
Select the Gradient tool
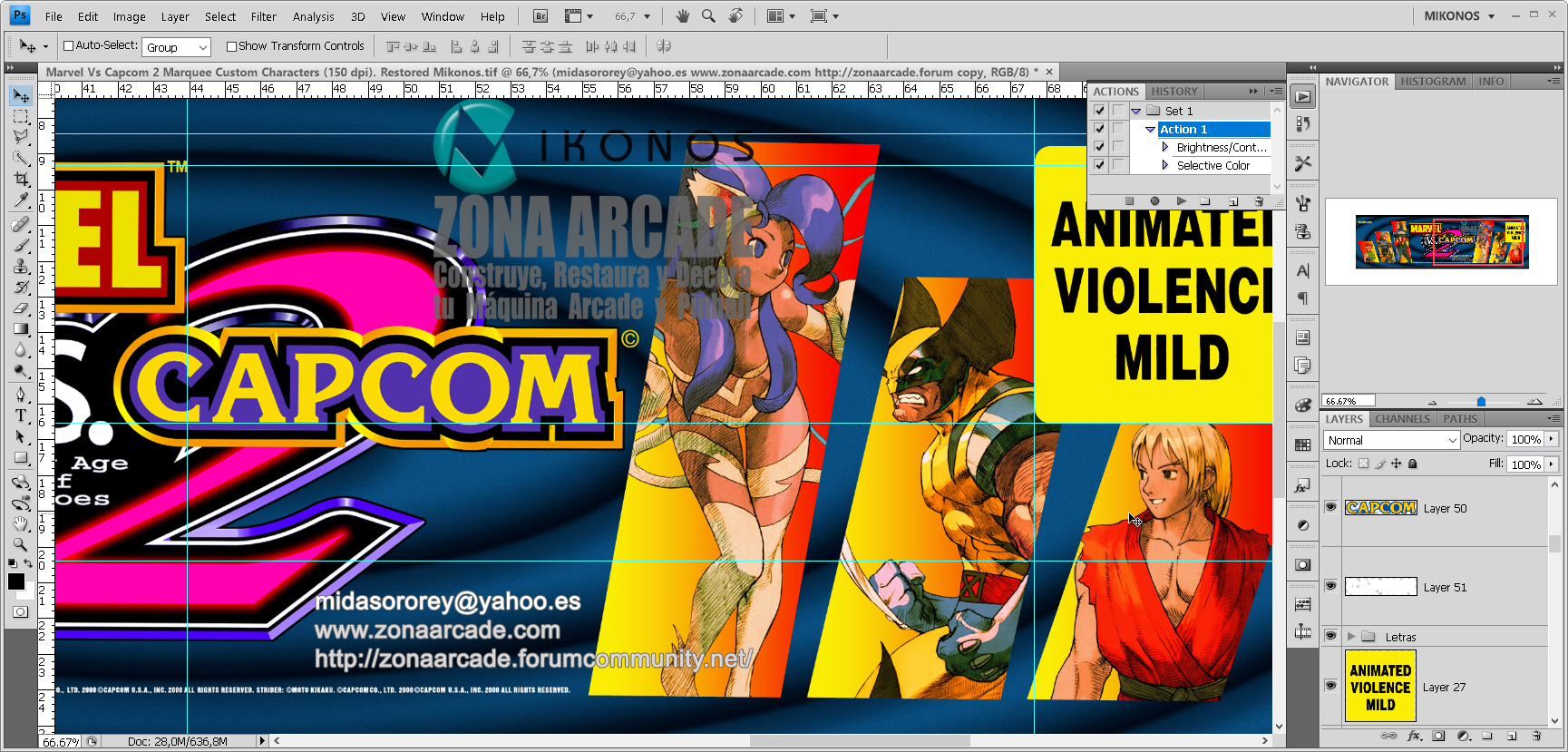click(x=21, y=329)
